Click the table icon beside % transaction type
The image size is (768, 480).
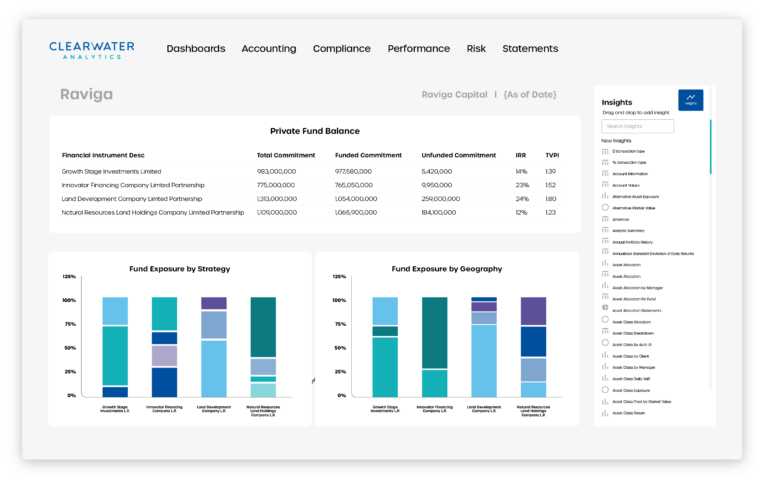tap(605, 162)
